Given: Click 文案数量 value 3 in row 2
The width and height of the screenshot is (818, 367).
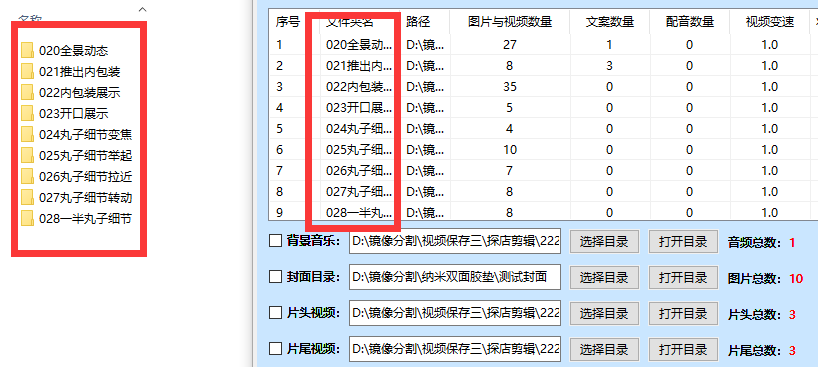Looking at the screenshot, I should pyautogui.click(x=609, y=66).
